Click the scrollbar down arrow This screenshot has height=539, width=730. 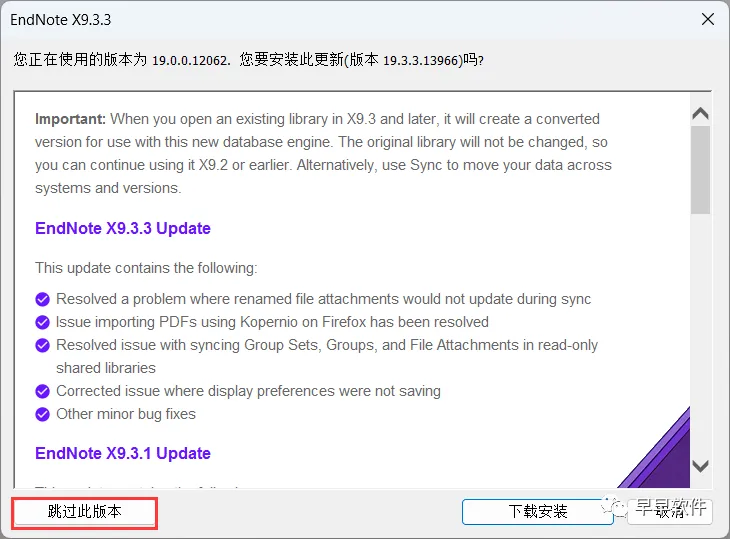[700, 466]
